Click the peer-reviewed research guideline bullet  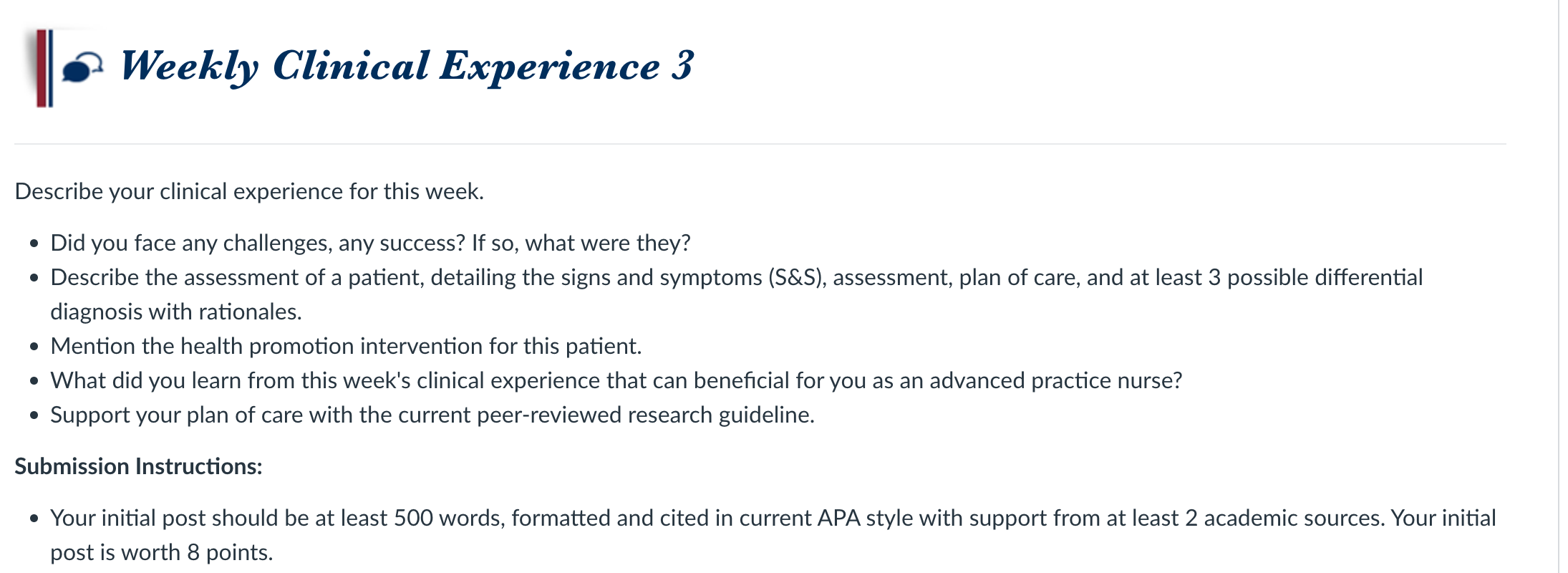pyautogui.click(x=432, y=415)
